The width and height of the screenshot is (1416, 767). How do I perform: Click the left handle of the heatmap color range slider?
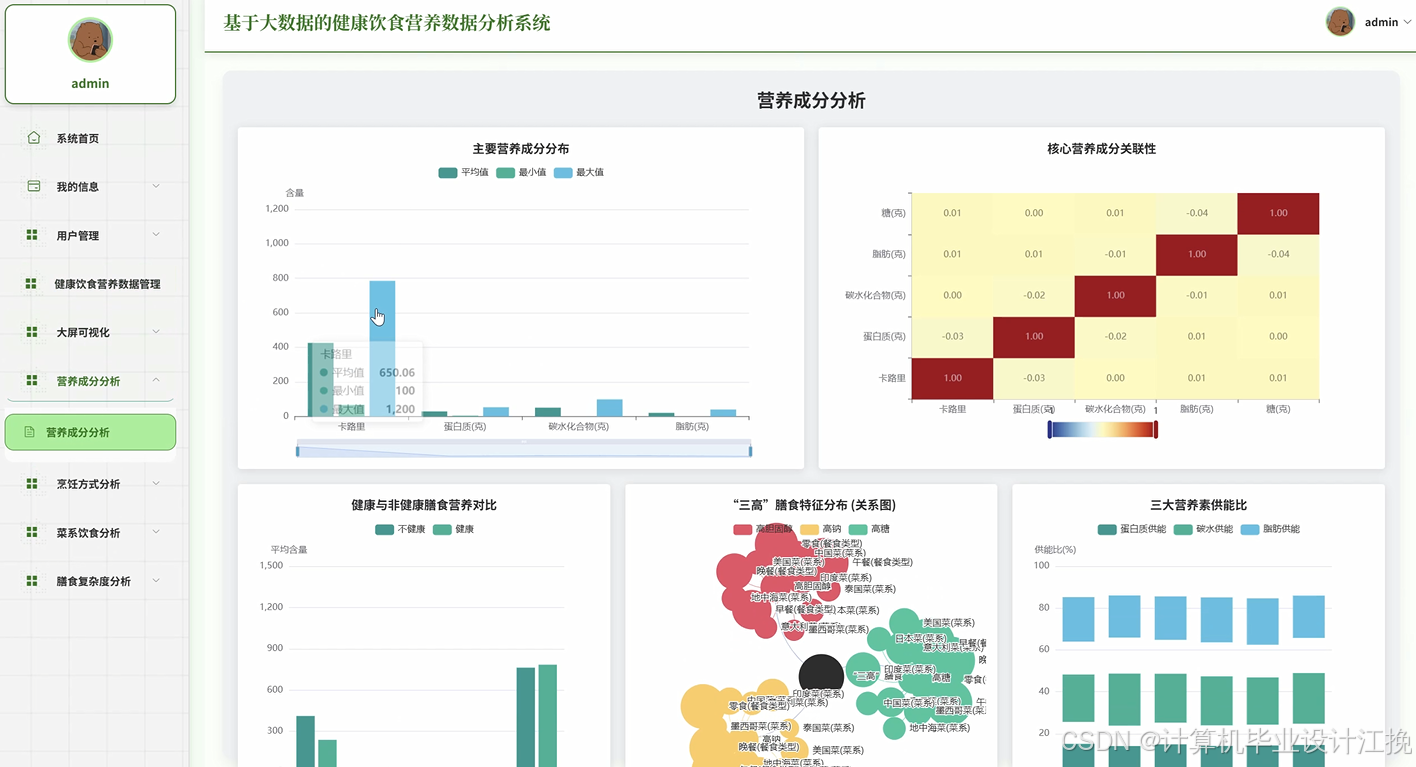click(x=1049, y=429)
